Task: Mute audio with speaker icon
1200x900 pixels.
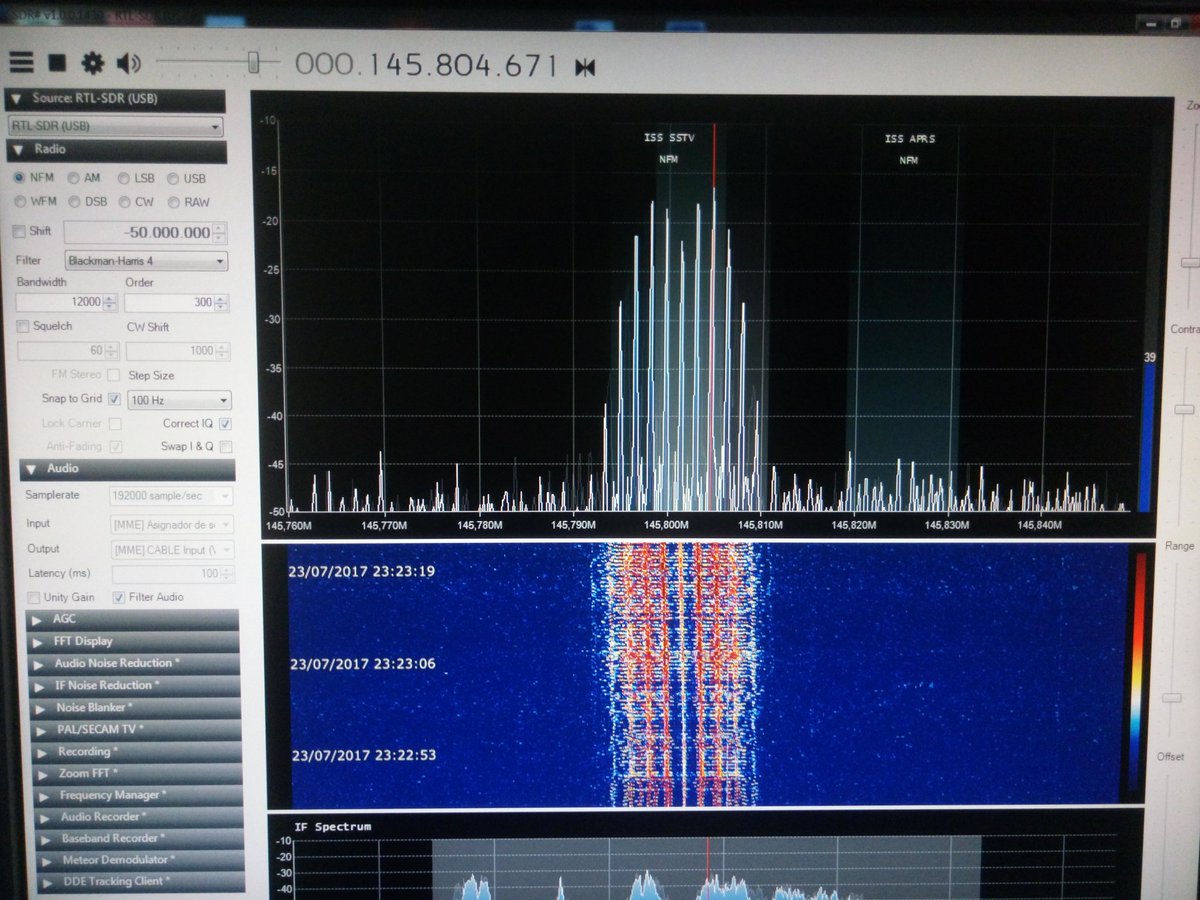Action: [128, 64]
